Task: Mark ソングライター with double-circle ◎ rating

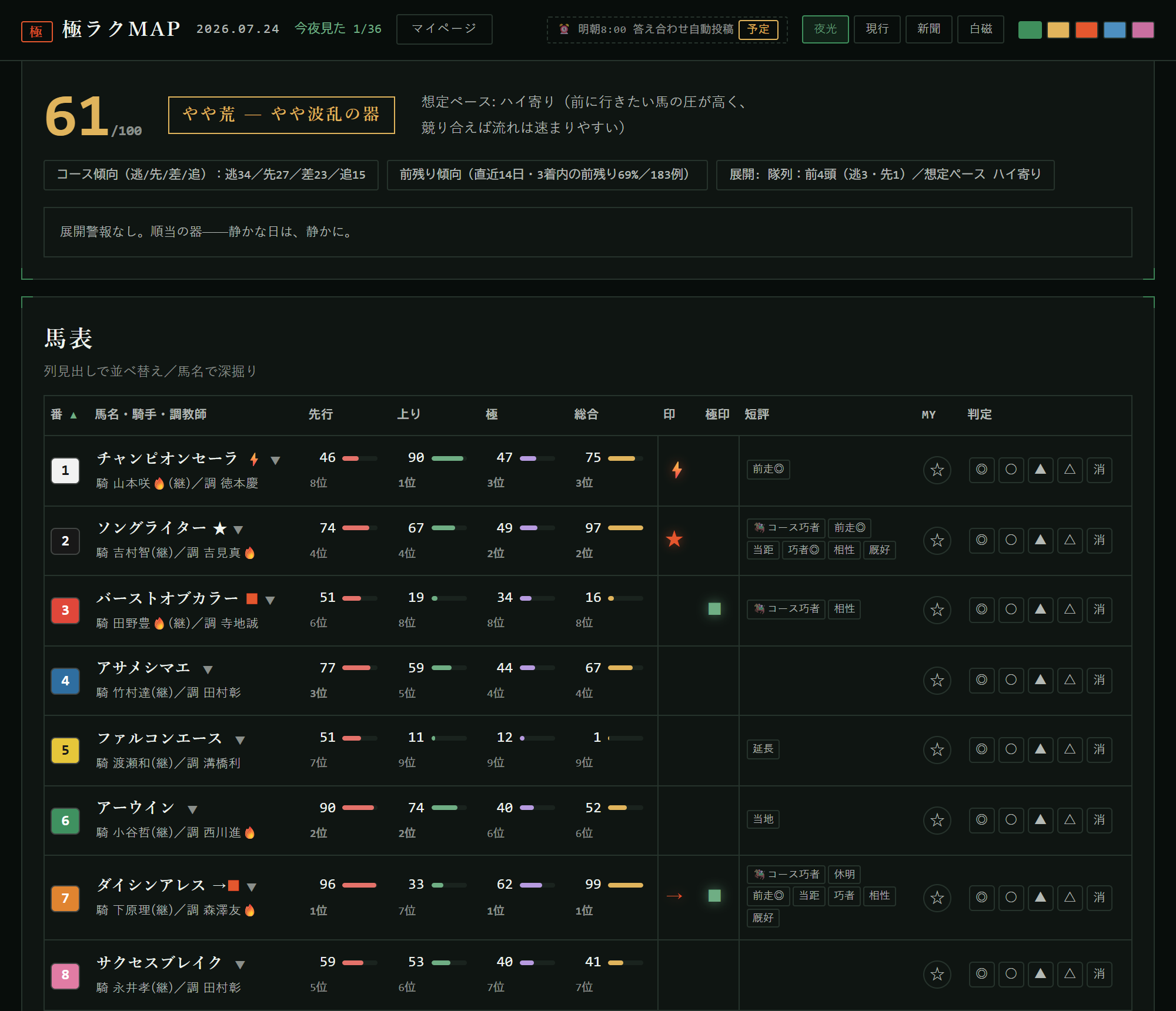Action: [x=981, y=540]
